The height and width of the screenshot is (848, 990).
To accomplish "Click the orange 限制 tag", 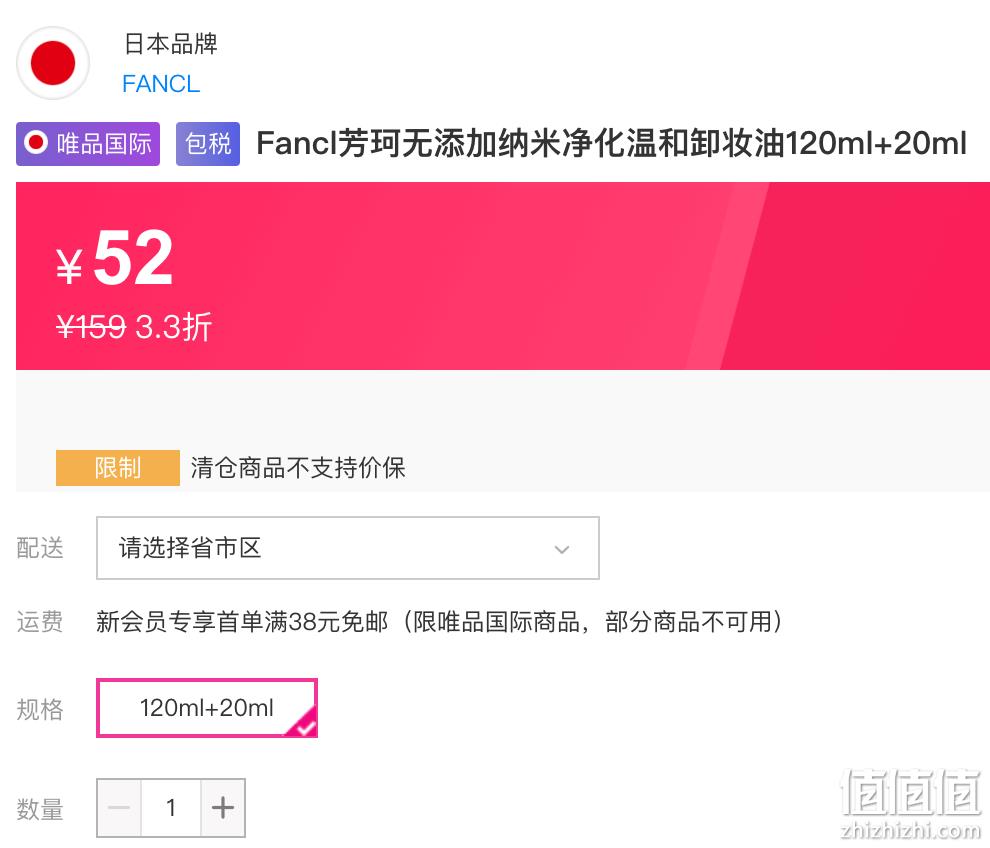I will [x=118, y=468].
